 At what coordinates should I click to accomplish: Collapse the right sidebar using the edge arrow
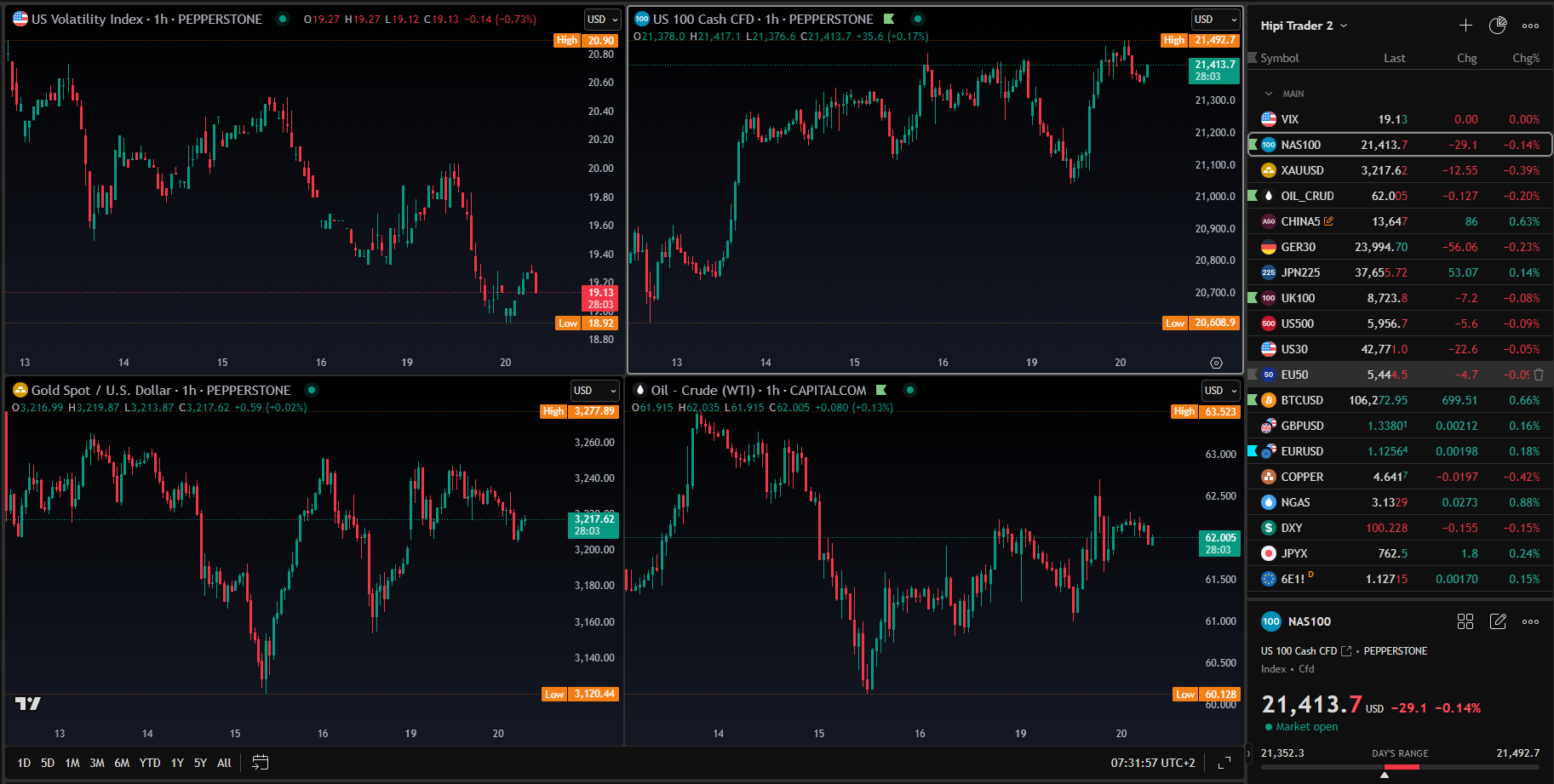click(1249, 753)
